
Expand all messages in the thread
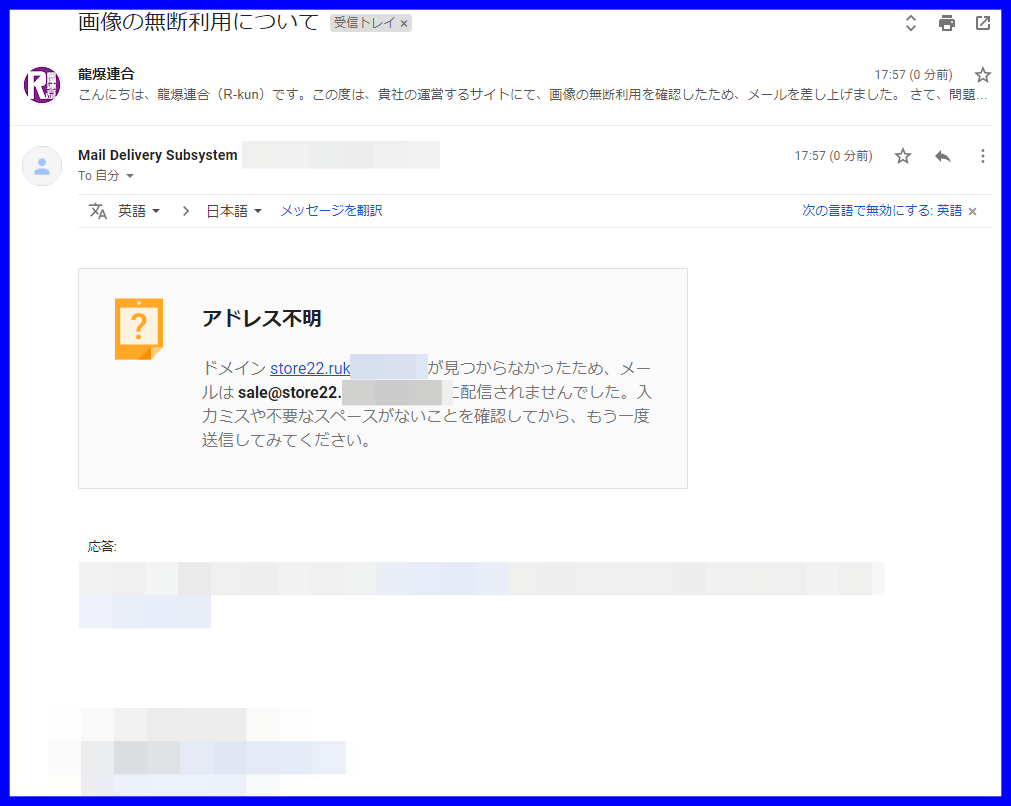click(910, 22)
